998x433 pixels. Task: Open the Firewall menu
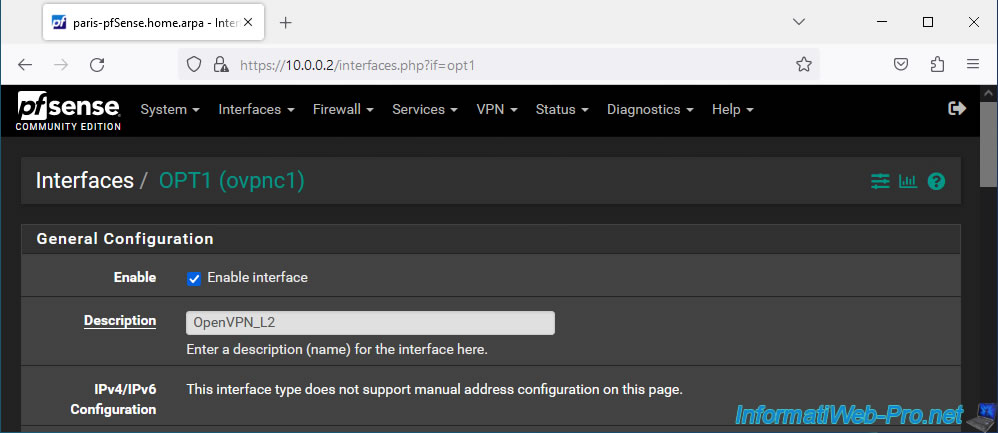pyautogui.click(x=343, y=110)
